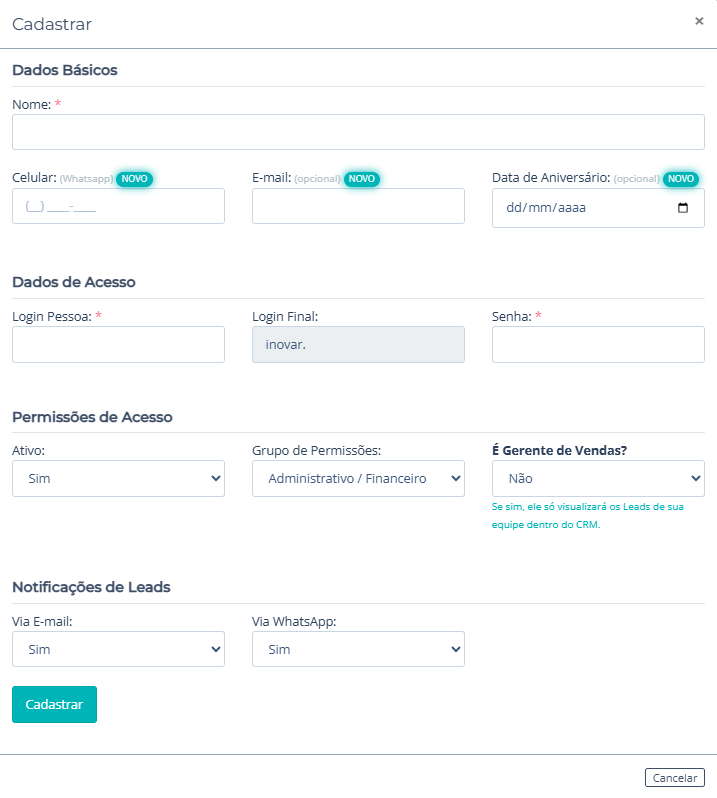The image size is (717, 798).
Task: Click the NOVO badge next to Celular
Action: [134, 178]
